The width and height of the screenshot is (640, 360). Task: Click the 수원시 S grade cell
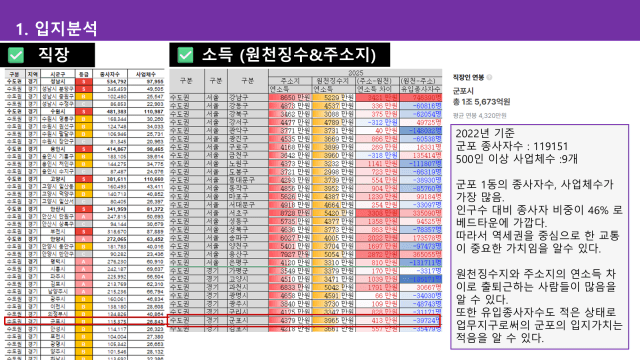pos(84,111)
